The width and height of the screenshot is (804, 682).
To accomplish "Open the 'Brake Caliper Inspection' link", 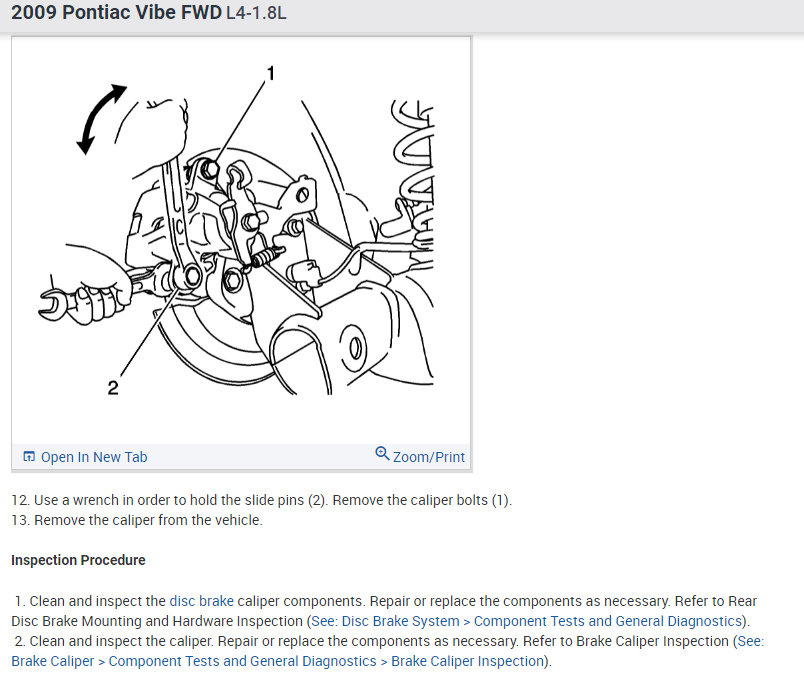I will click(x=467, y=661).
